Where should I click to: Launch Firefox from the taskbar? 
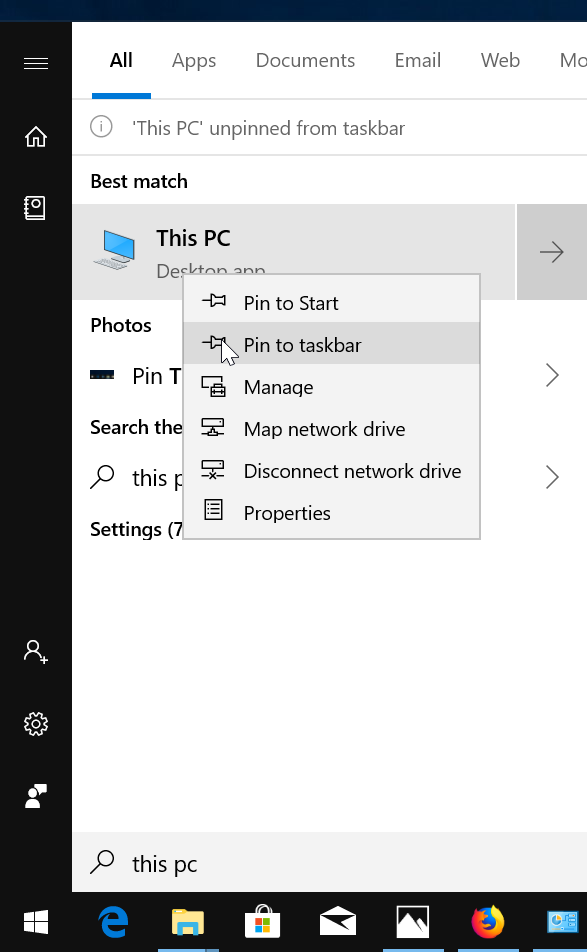(487, 921)
